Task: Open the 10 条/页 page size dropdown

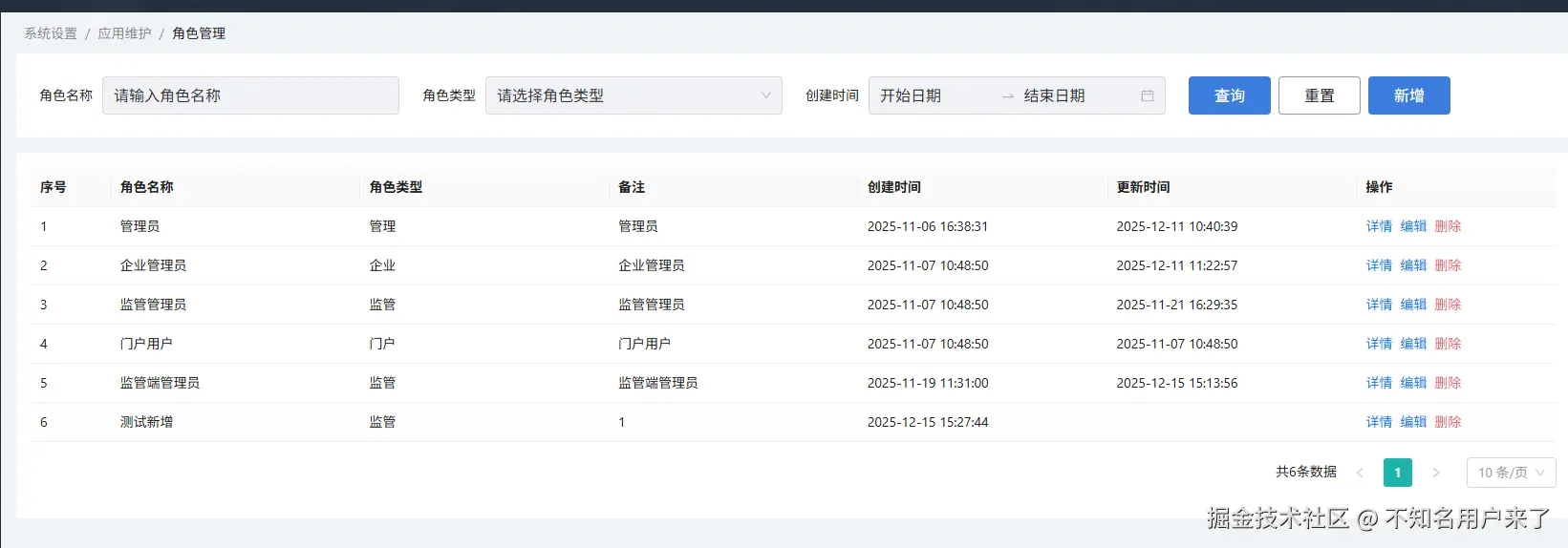Action: pos(1511,473)
